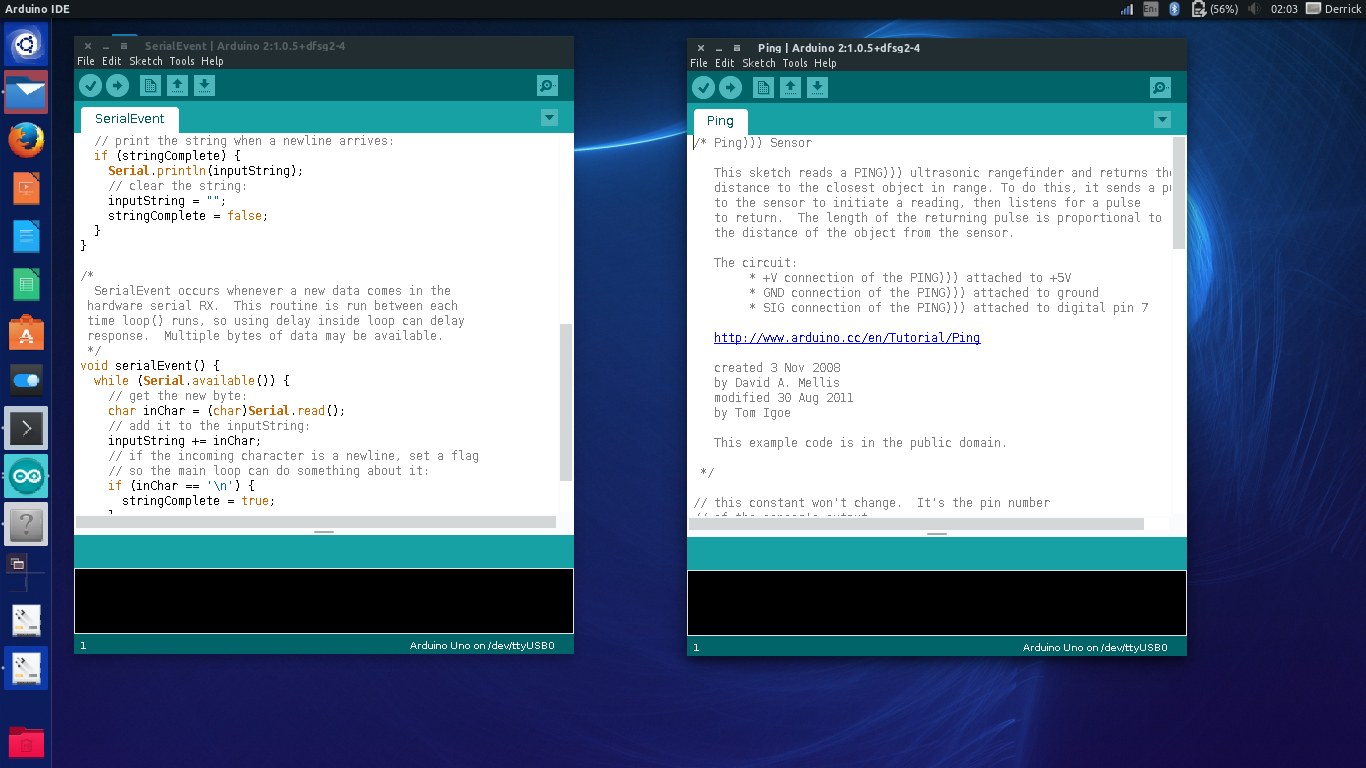Click volume speaker icon in top panel
Screen dimensions: 1366x768
tap(1253, 9)
